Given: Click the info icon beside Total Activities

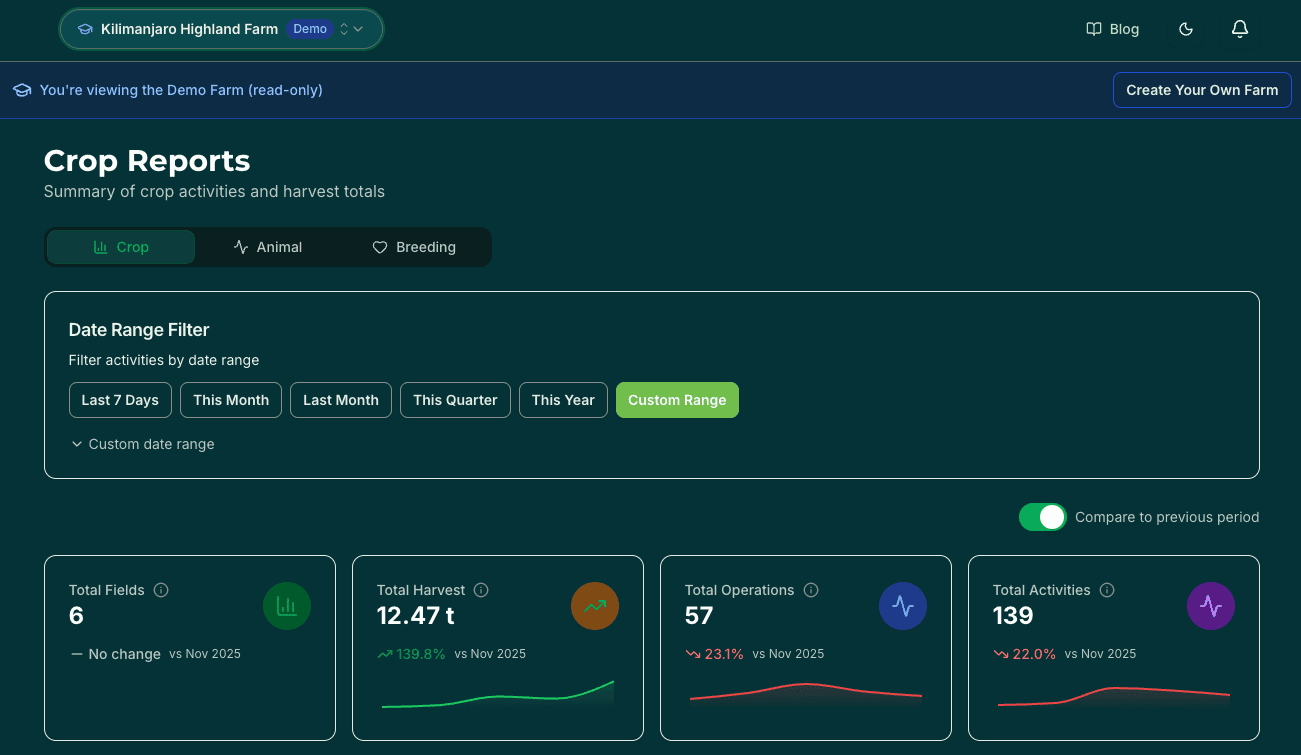Looking at the screenshot, I should 1107,590.
